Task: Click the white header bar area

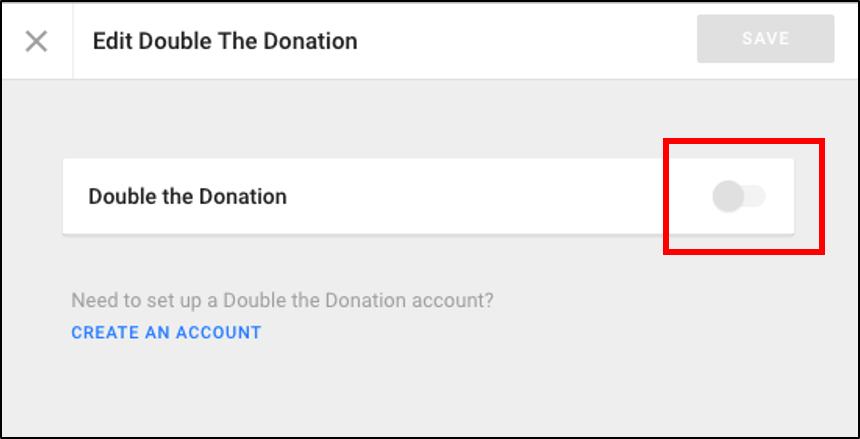Action: click(520, 41)
